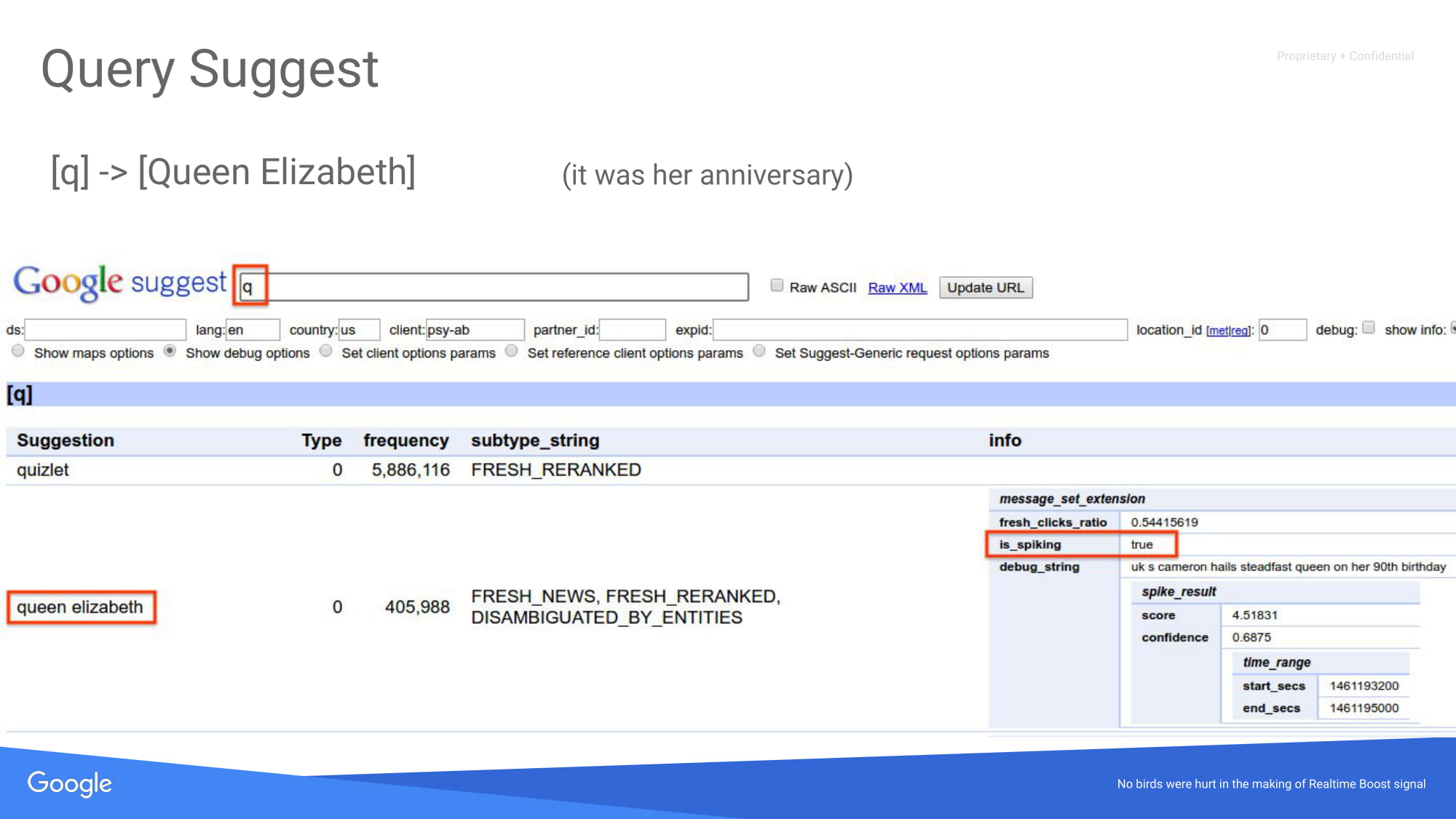Click the info column header

[1005, 440]
